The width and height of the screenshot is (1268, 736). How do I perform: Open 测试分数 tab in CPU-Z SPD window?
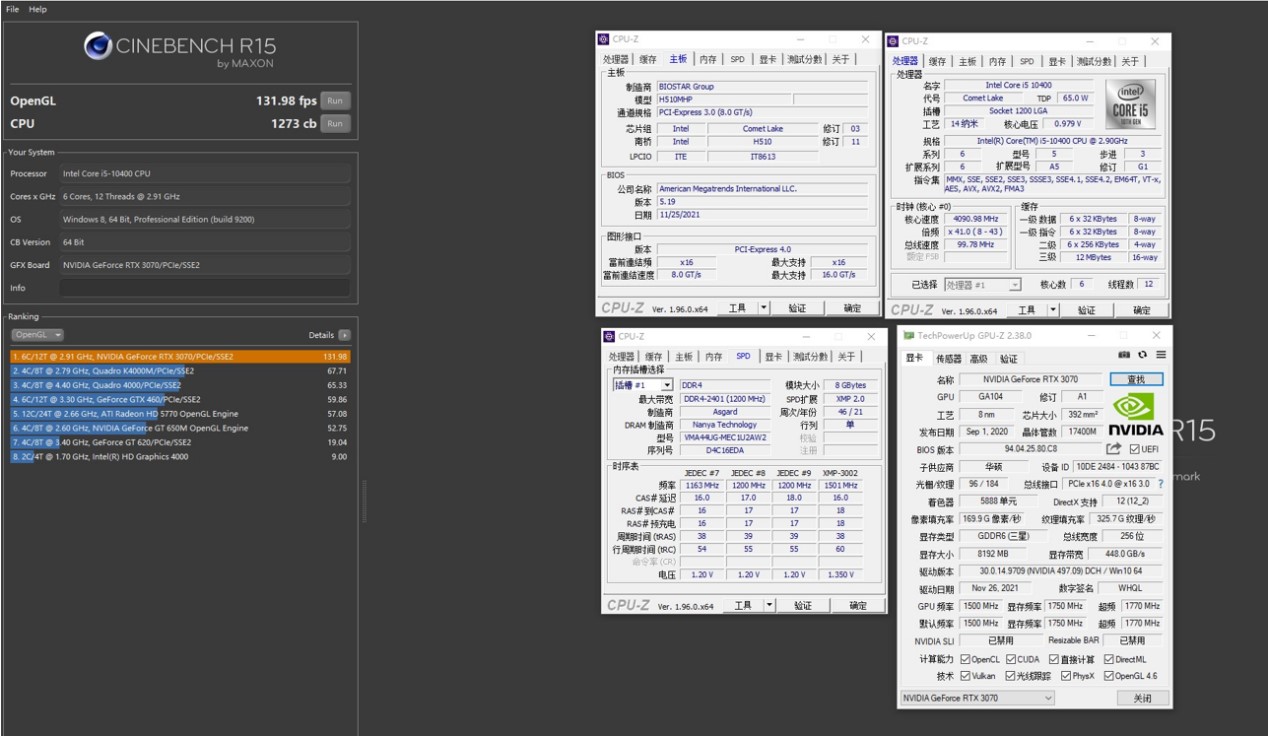[x=810, y=356]
